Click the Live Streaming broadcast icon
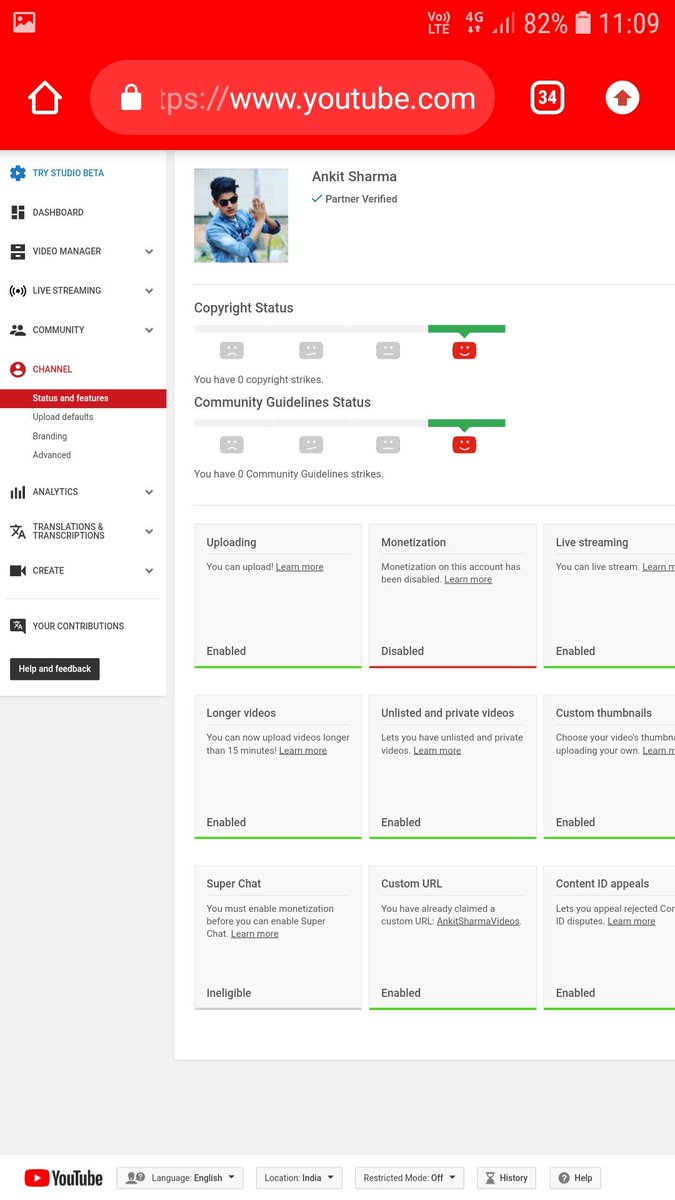Screen dimensions: 675x1200 pos(18,291)
